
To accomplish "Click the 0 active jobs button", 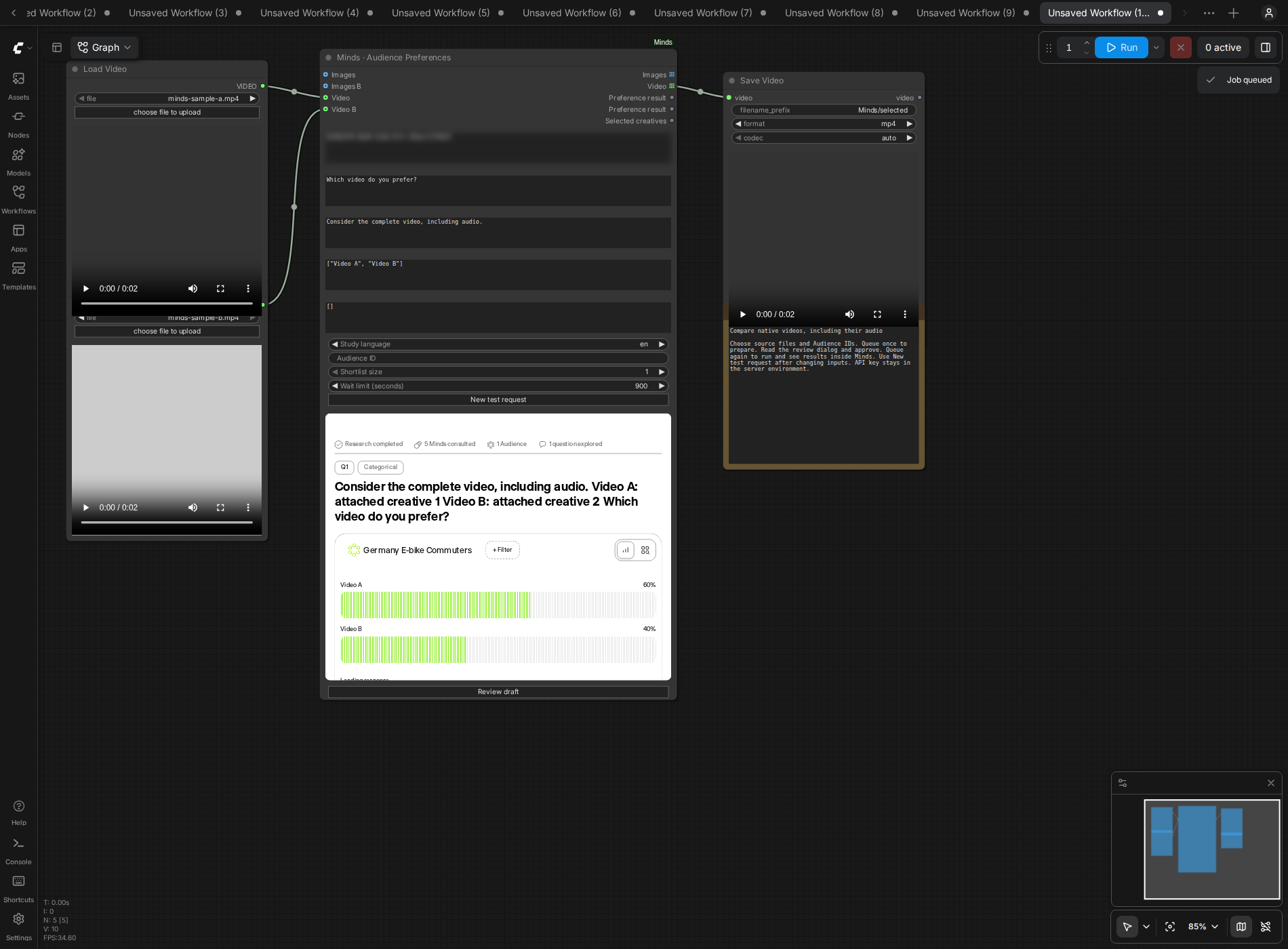I will click(1223, 47).
